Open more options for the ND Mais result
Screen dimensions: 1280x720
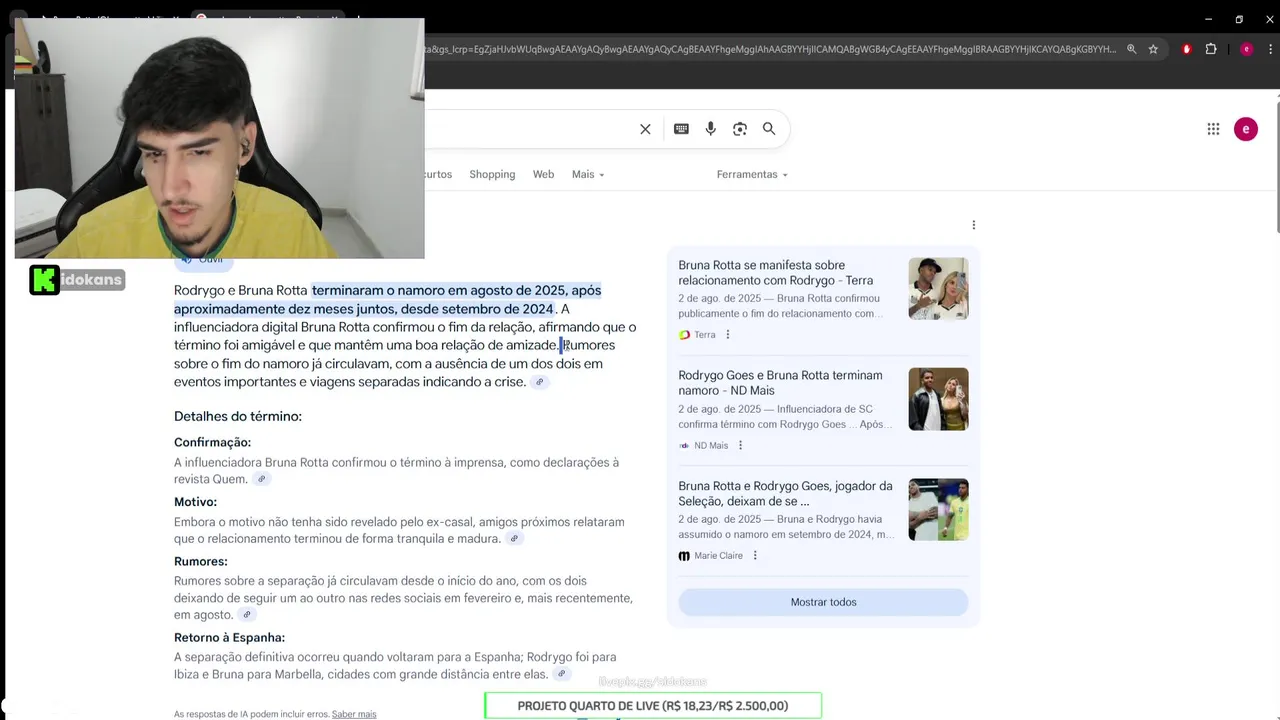pos(740,446)
